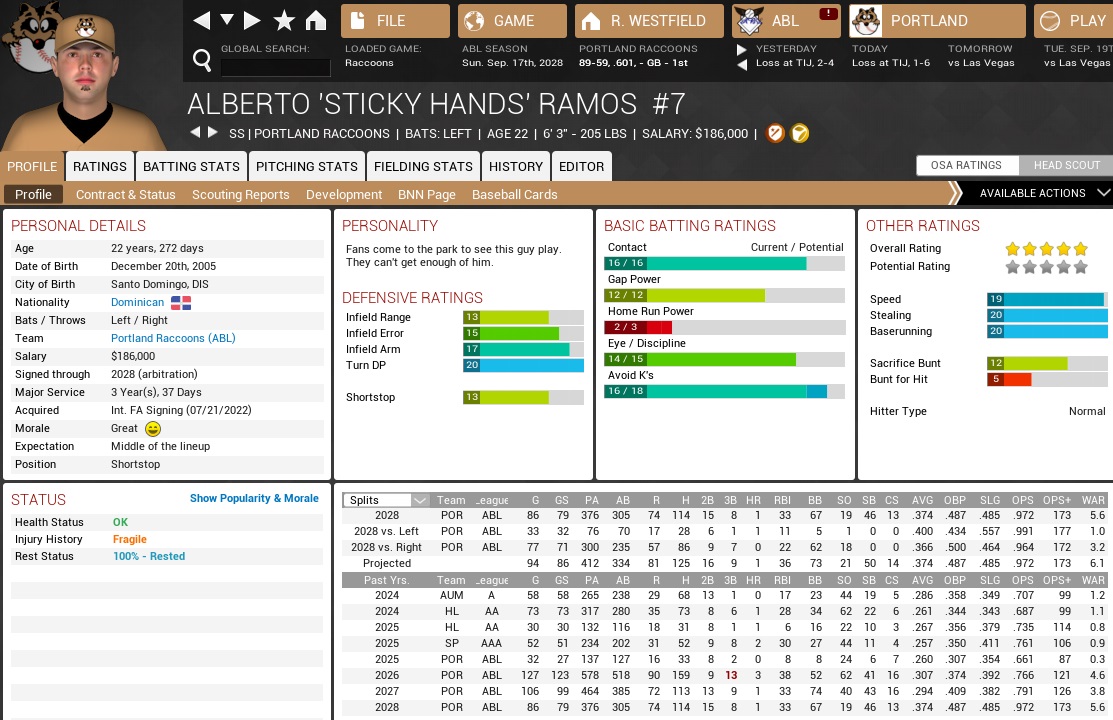Open the FILE menu

point(395,21)
